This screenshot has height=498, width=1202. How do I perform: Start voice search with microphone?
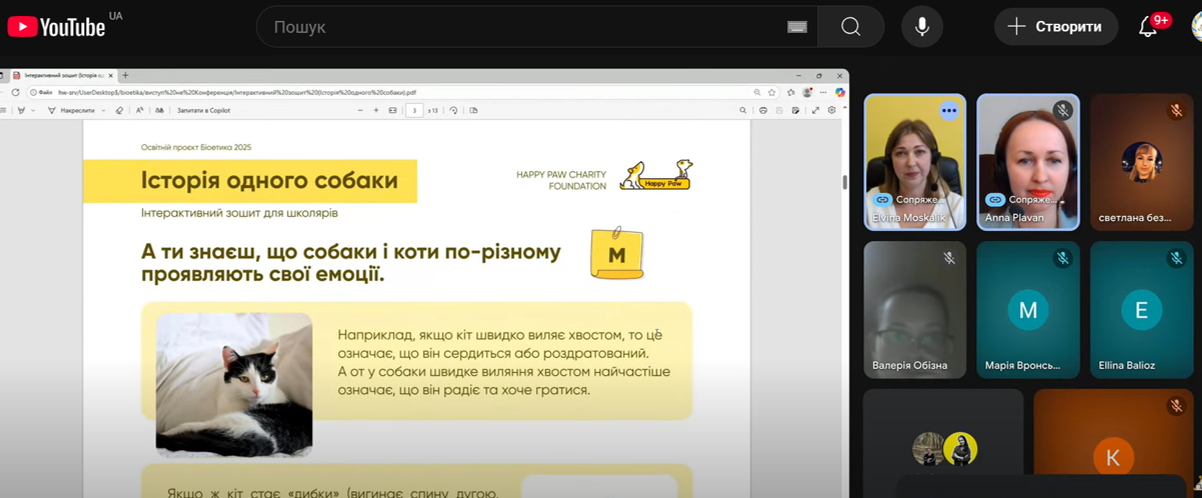[x=921, y=27]
